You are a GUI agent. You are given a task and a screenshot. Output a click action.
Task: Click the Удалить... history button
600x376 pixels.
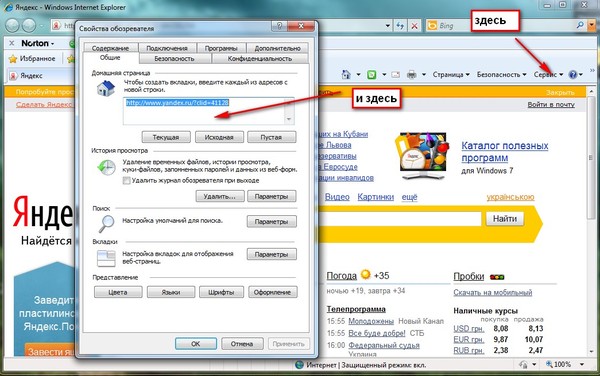tap(220, 196)
